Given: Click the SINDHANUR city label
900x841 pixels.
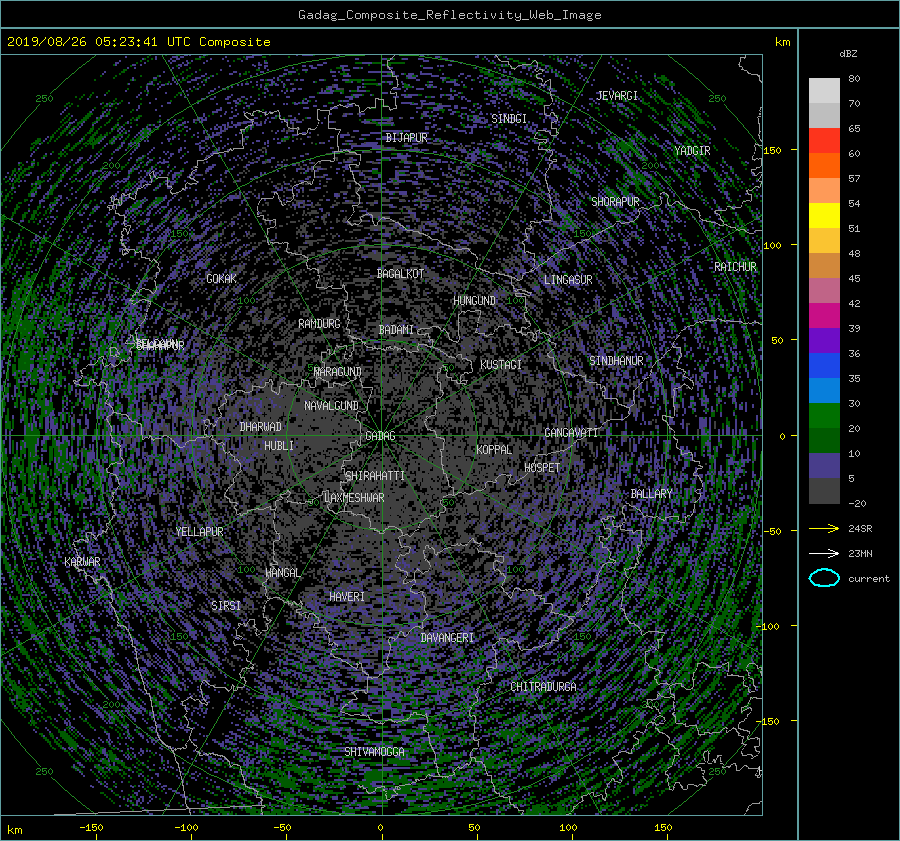Looking at the screenshot, I should tap(616, 361).
